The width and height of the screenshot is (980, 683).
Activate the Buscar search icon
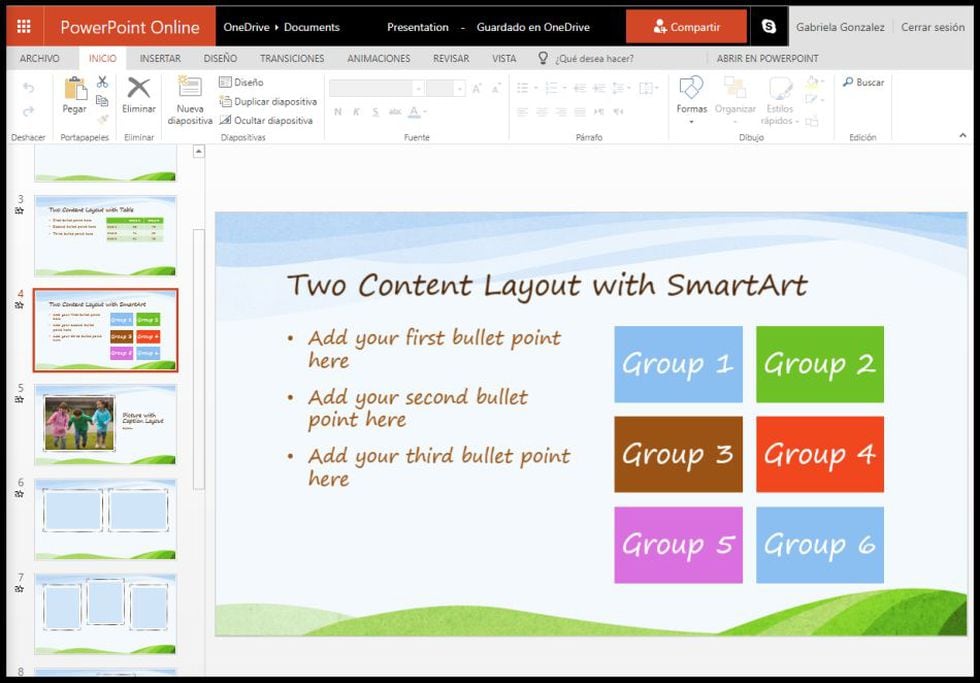[x=861, y=82]
